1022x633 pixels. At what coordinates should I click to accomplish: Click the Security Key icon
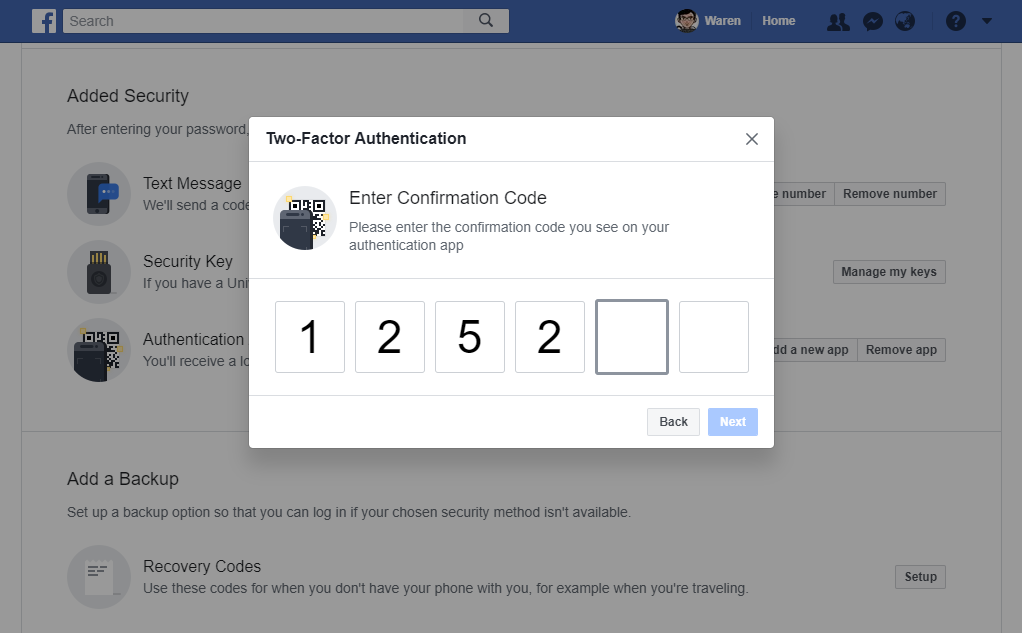click(x=99, y=271)
